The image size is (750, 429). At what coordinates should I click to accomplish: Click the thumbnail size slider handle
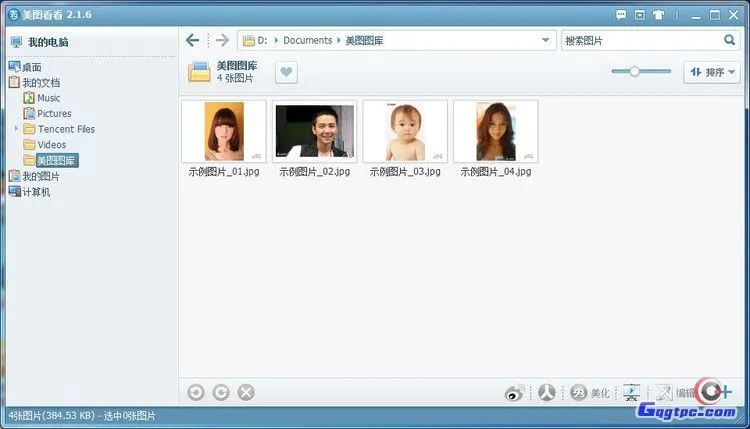[634, 71]
